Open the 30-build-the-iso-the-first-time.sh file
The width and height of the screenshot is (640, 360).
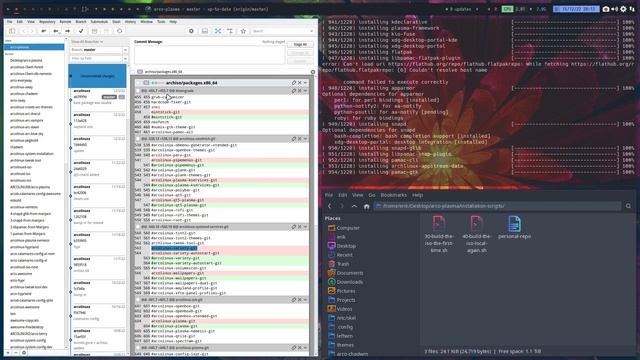(439, 234)
